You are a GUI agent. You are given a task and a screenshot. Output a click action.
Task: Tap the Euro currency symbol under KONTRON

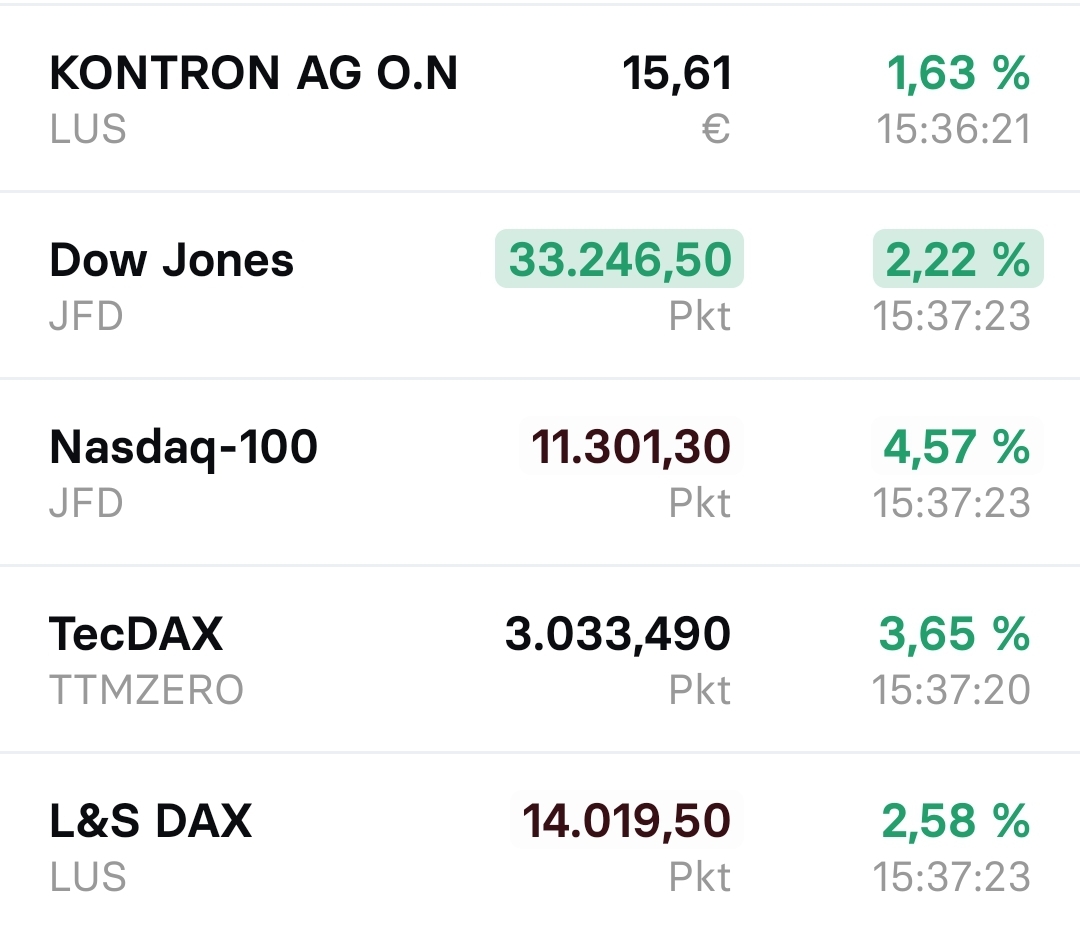[x=716, y=129]
